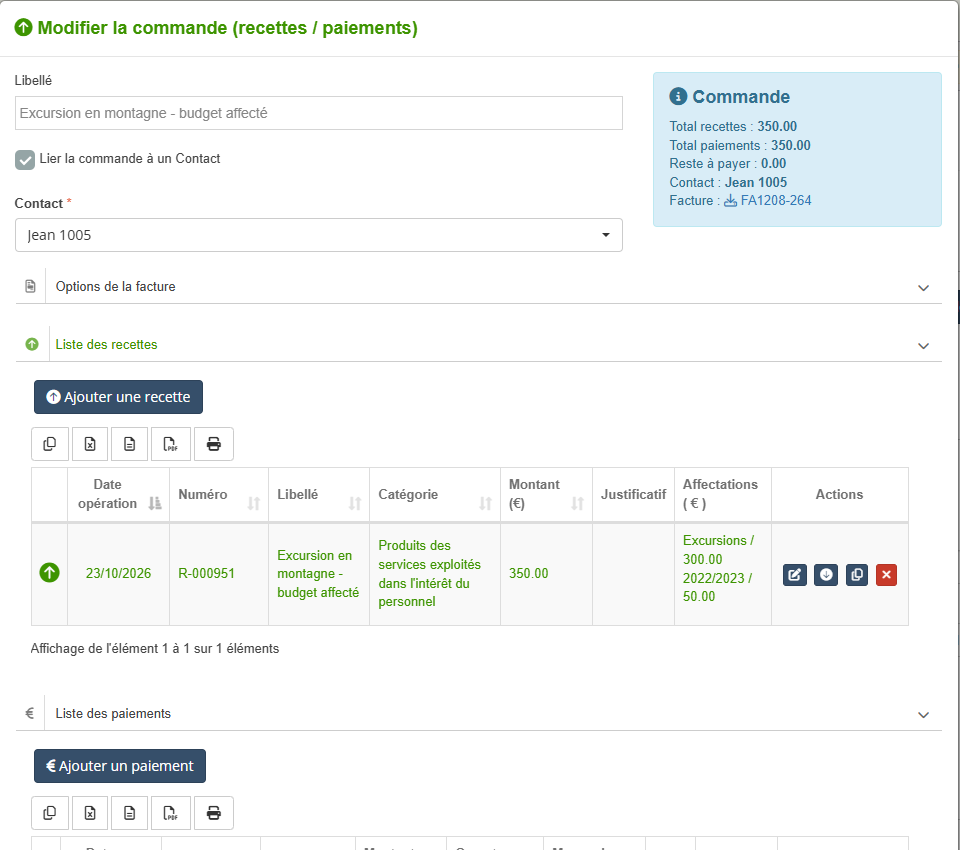Screen dimensions: 960x850
Task: Print the recettes table
Action: click(x=214, y=444)
